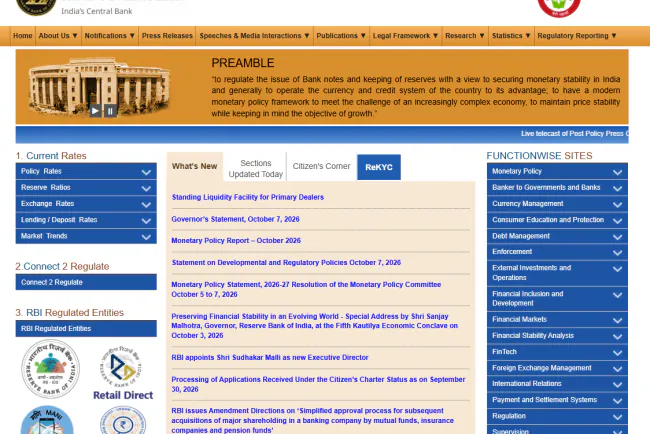
Task: Open Regulatory Reporting menu
Action: (x=577, y=36)
